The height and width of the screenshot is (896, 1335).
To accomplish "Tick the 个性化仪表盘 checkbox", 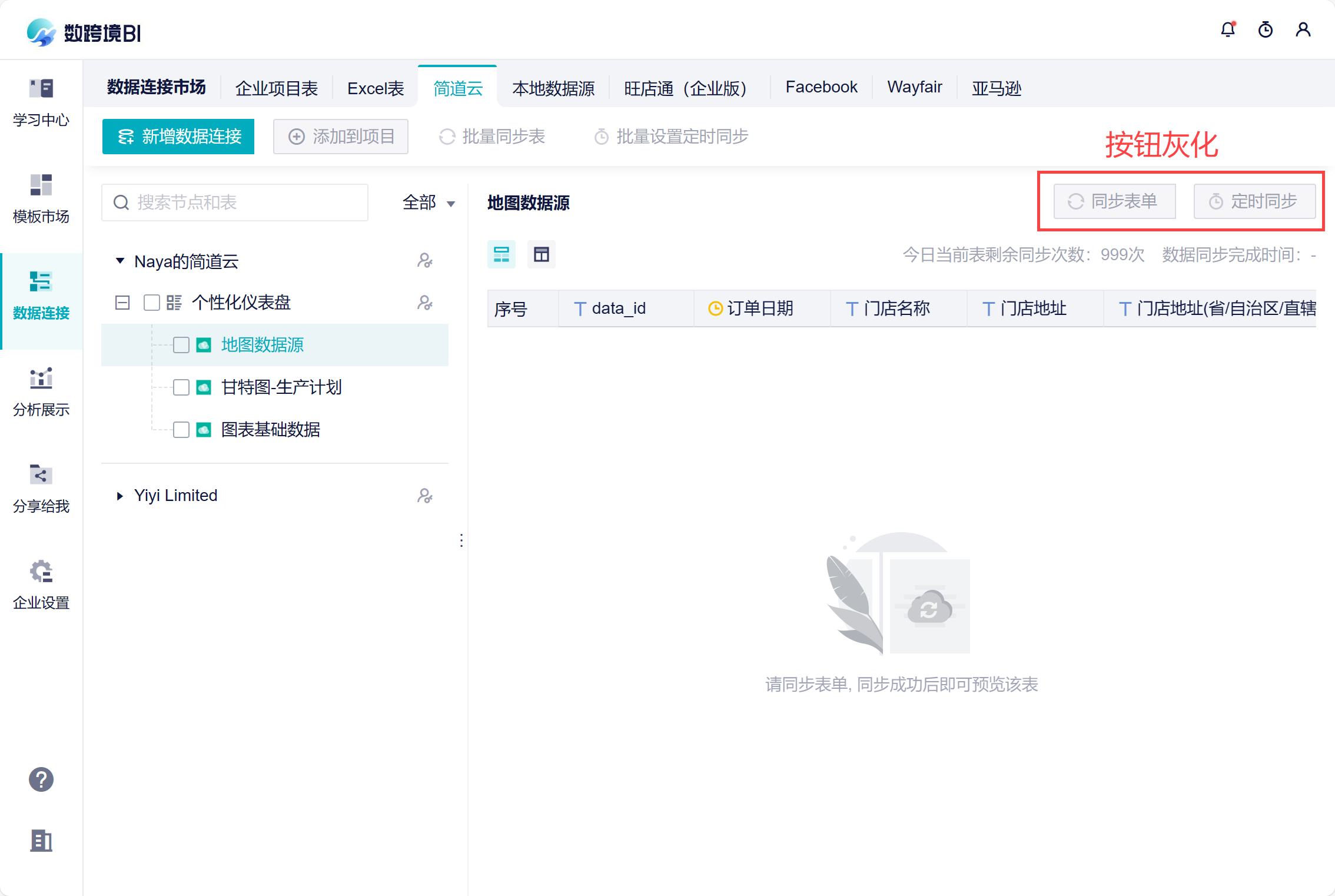I will coord(152,303).
